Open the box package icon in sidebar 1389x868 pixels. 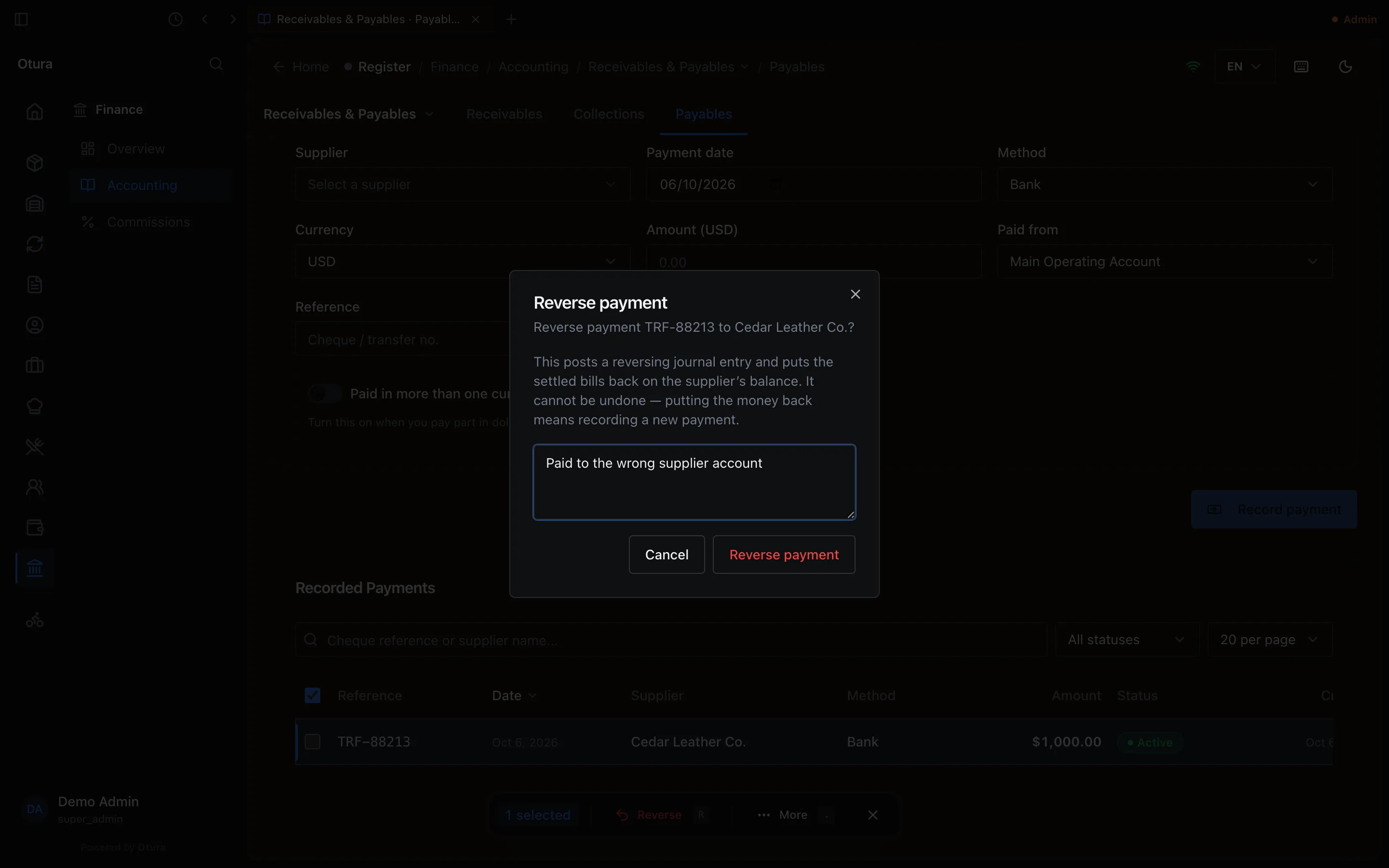(34, 163)
